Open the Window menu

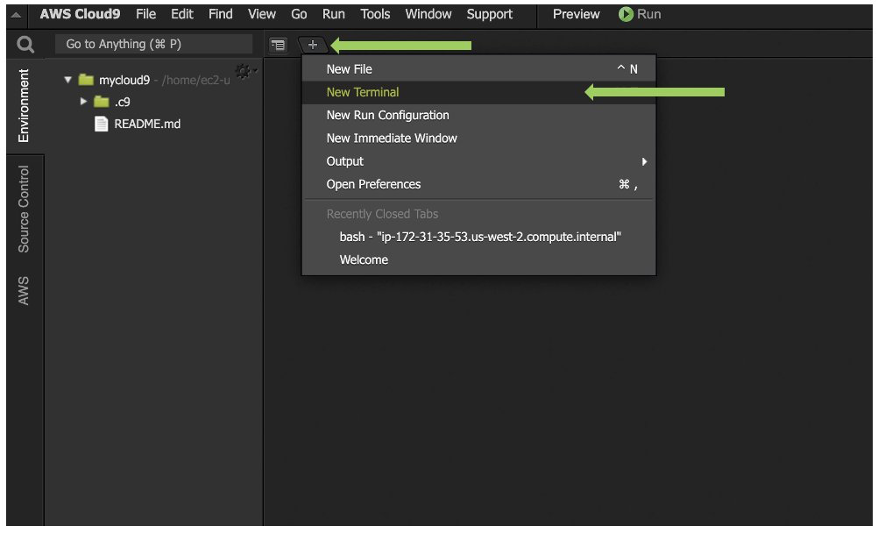point(428,14)
